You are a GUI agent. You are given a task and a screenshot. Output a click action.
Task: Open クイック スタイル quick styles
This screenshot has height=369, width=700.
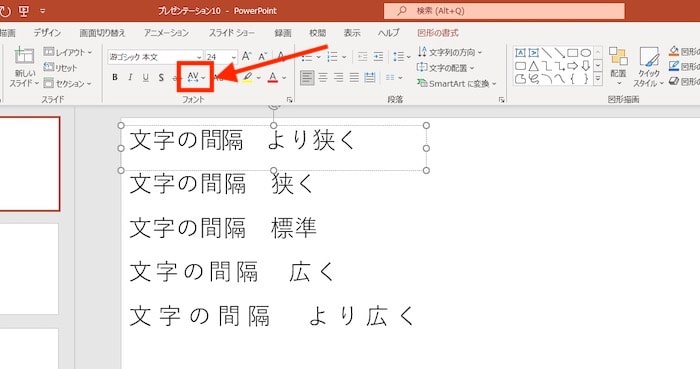point(649,67)
